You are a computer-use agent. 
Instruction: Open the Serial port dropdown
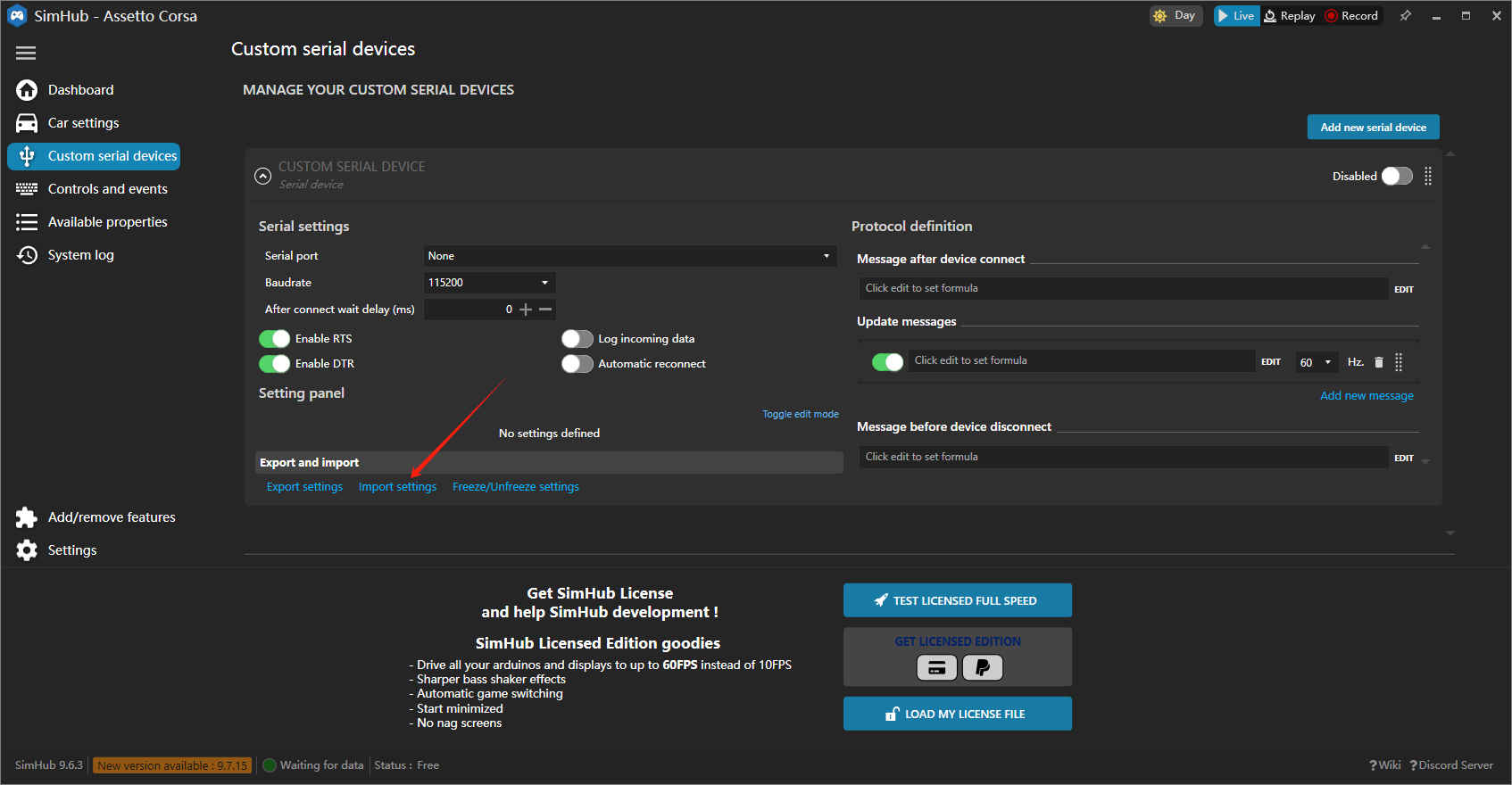630,256
